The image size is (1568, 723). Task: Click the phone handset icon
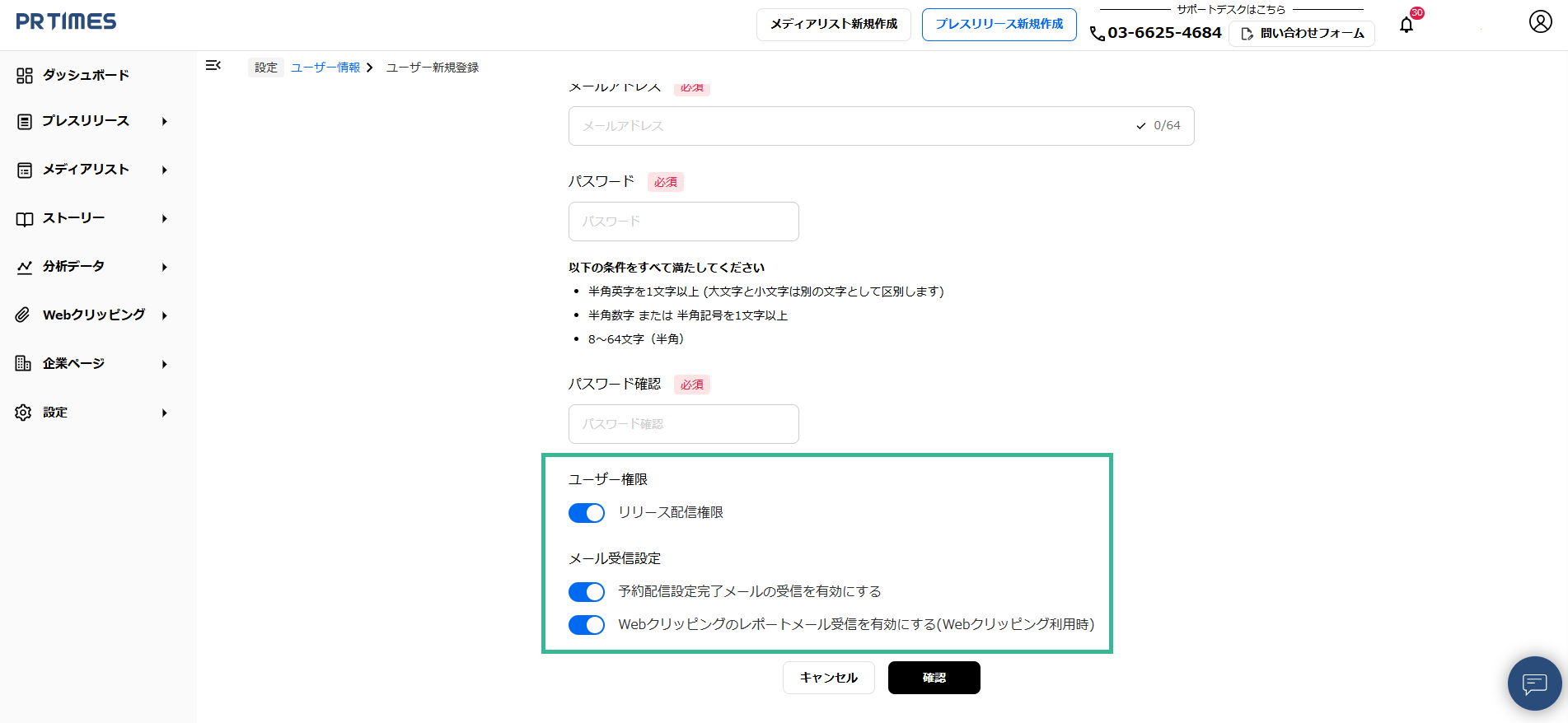click(1098, 34)
